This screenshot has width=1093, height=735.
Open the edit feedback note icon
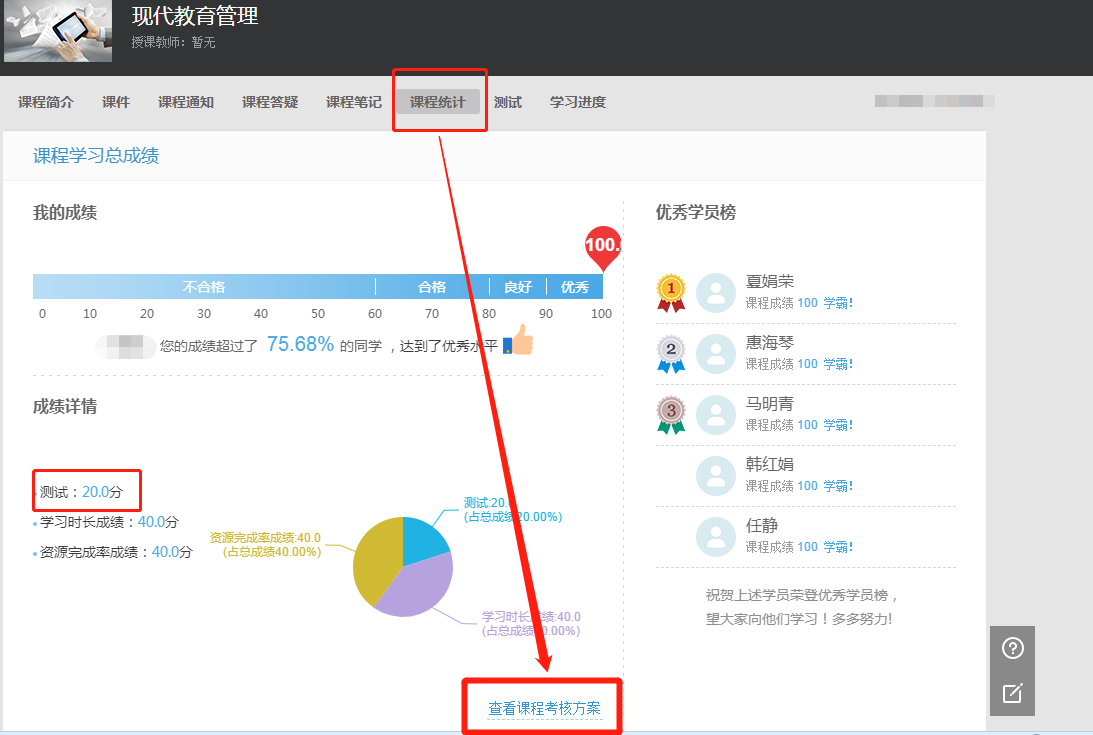click(1012, 693)
